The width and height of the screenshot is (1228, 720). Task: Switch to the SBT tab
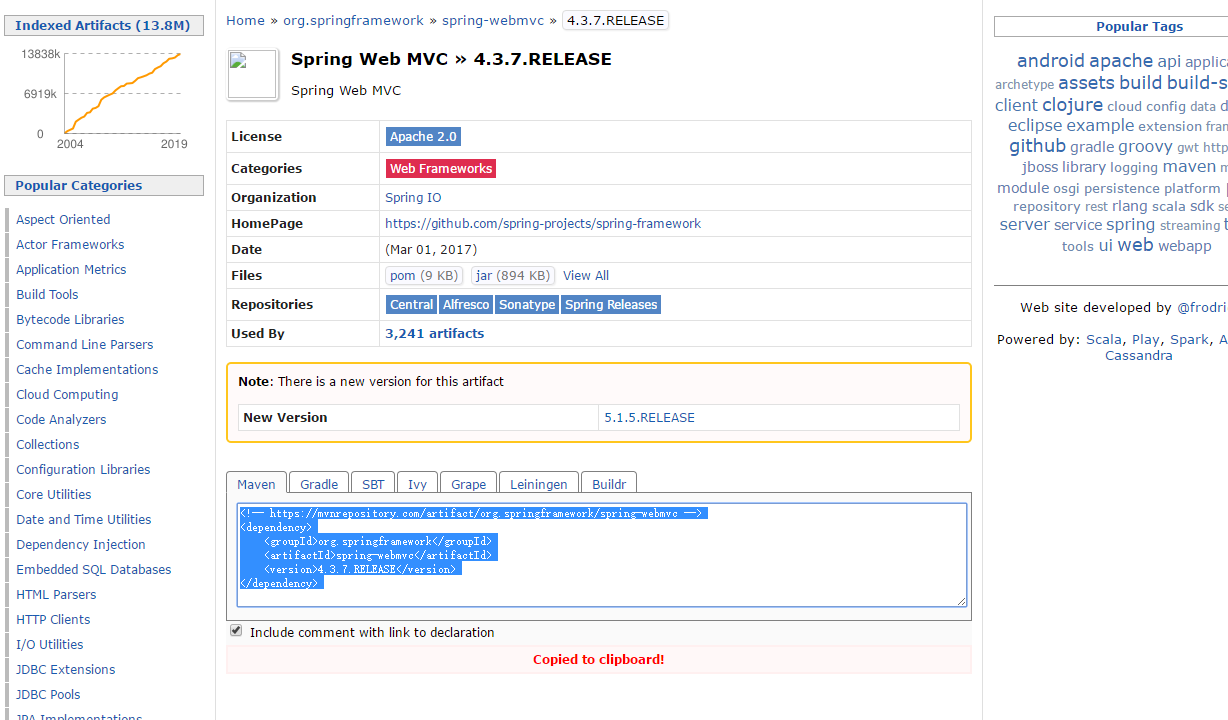pyautogui.click(x=373, y=484)
